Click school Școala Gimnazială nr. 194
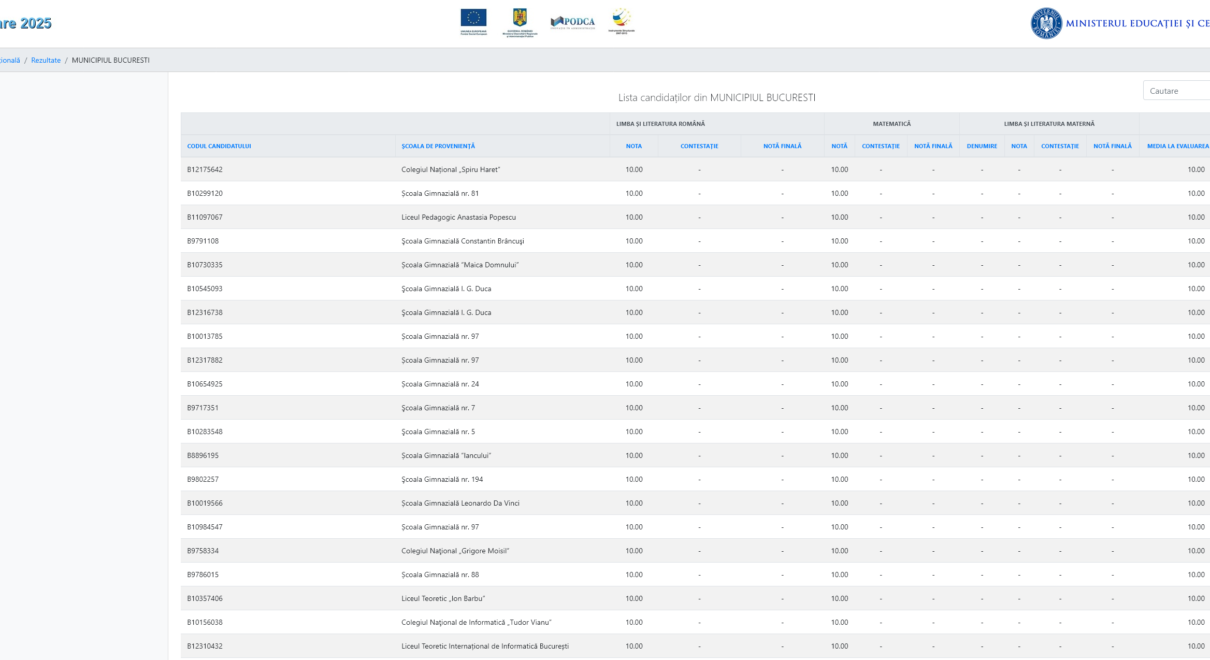 click(442, 479)
